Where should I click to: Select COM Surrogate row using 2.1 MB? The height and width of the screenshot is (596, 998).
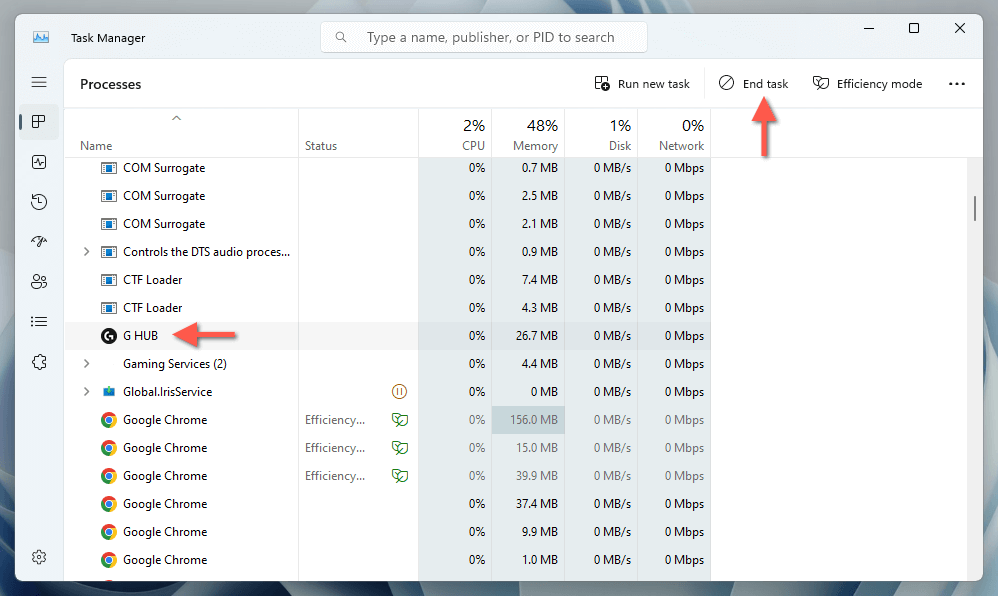(x=388, y=224)
